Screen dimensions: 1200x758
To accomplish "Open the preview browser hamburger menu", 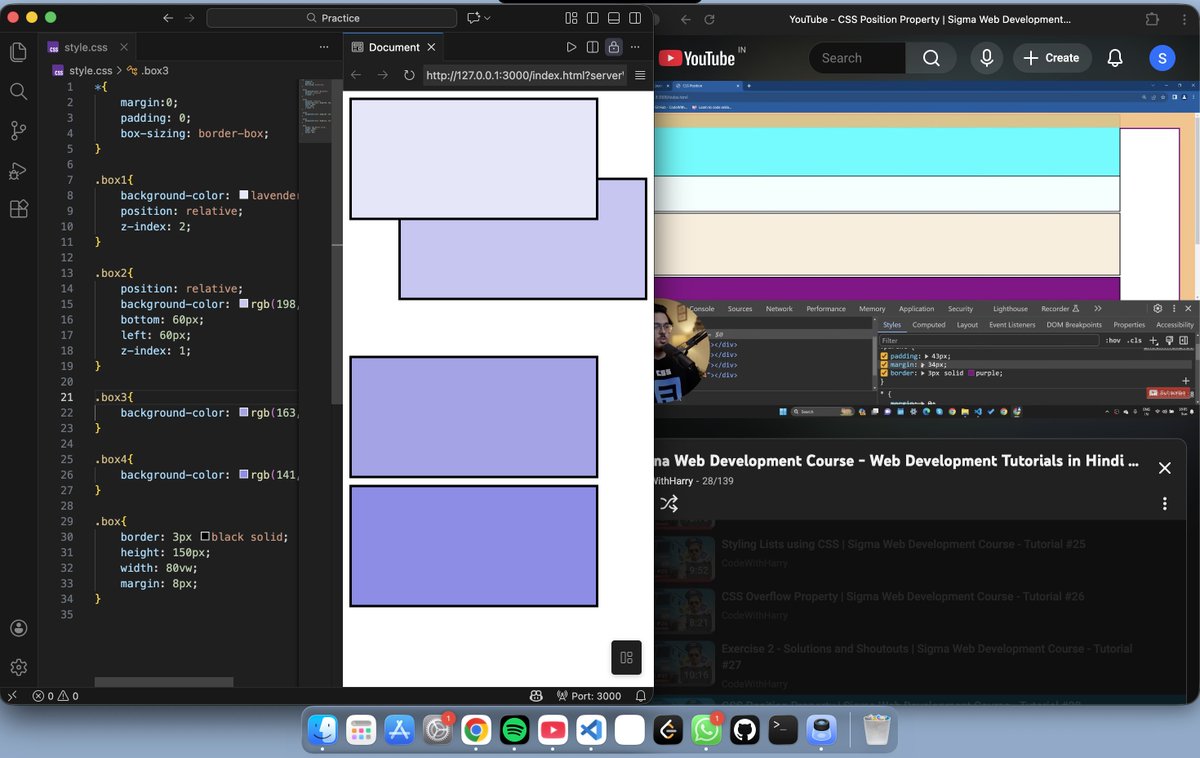I will point(640,75).
